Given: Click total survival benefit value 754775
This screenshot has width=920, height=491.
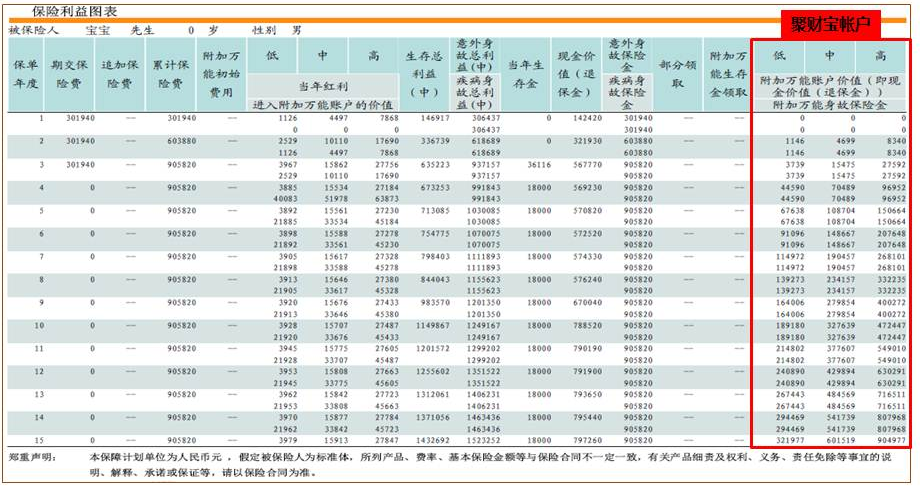Looking at the screenshot, I should (x=435, y=233).
